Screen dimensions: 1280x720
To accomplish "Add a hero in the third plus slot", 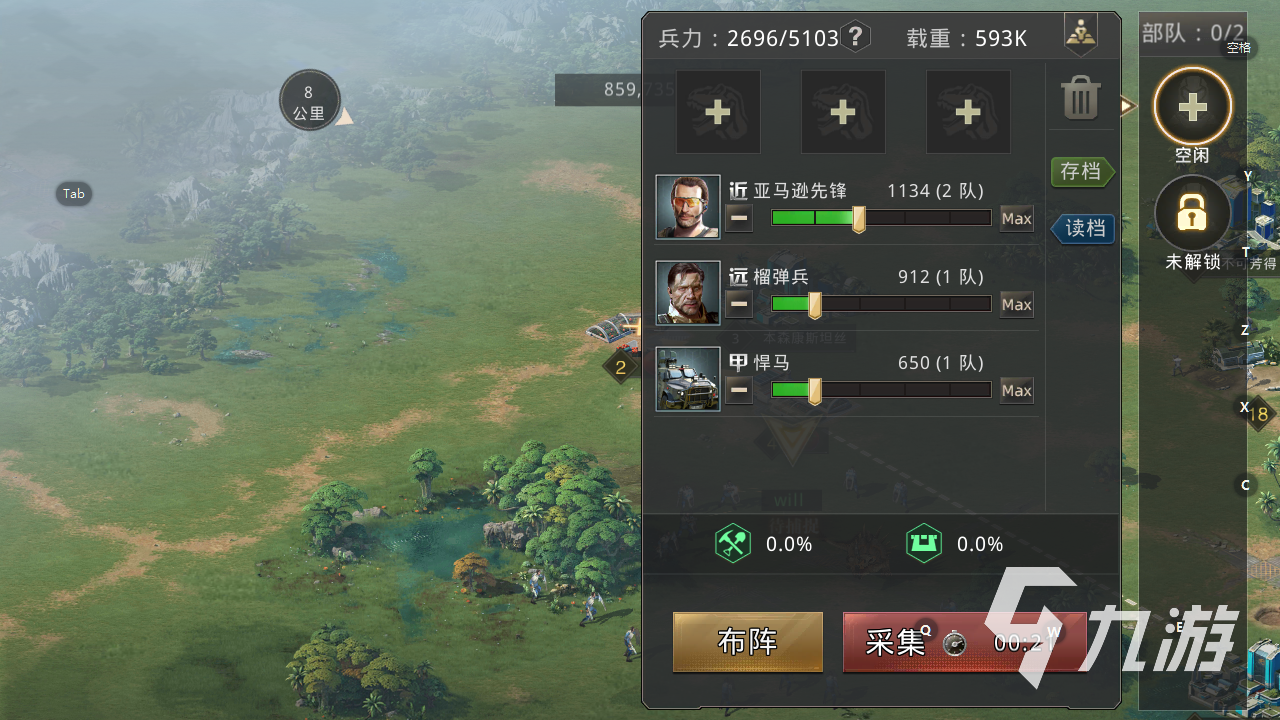I will coord(968,112).
